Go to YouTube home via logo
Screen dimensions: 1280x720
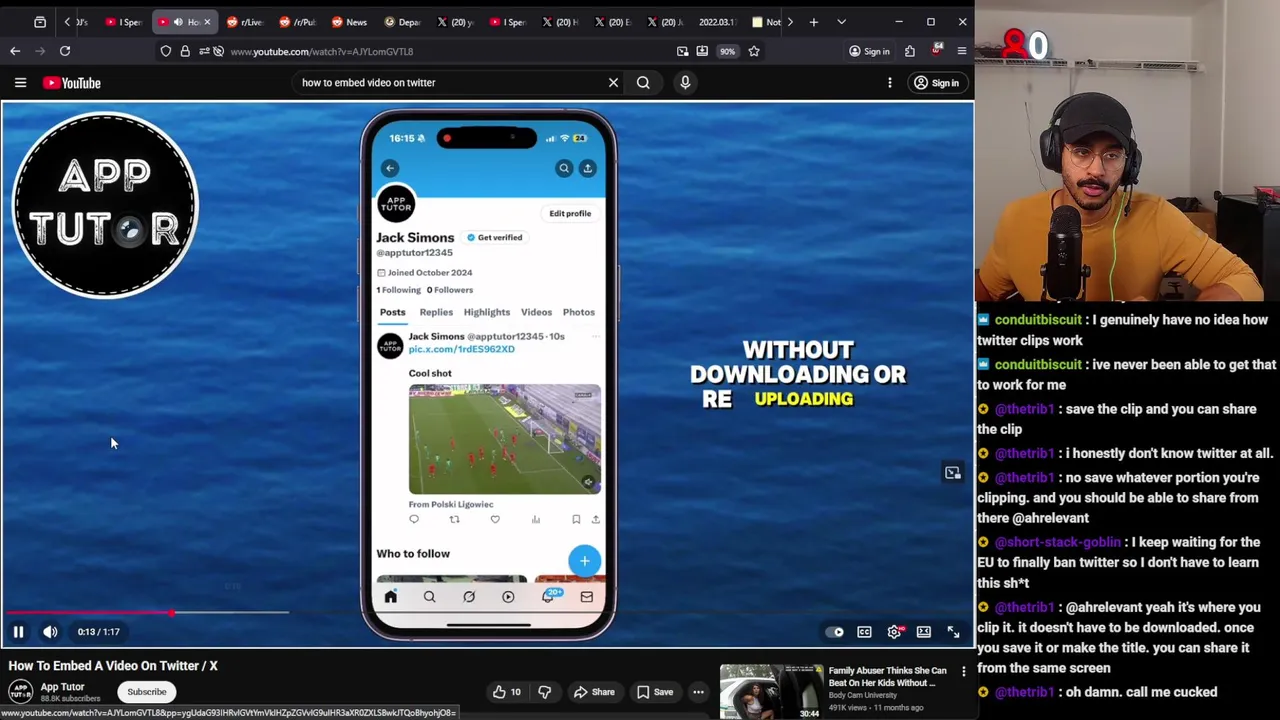72,83
